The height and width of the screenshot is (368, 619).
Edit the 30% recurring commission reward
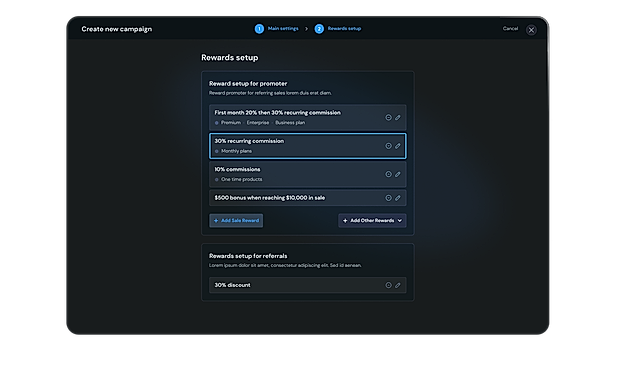[398, 146]
